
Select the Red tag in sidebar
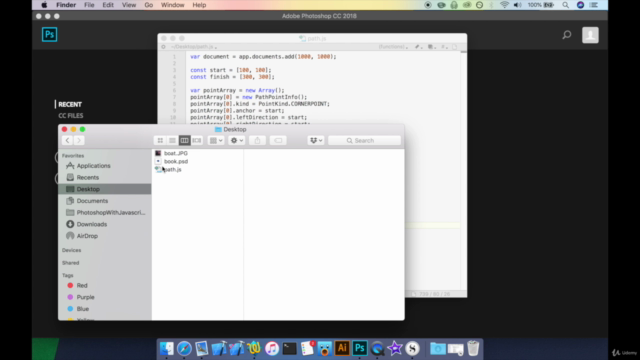click(x=82, y=285)
